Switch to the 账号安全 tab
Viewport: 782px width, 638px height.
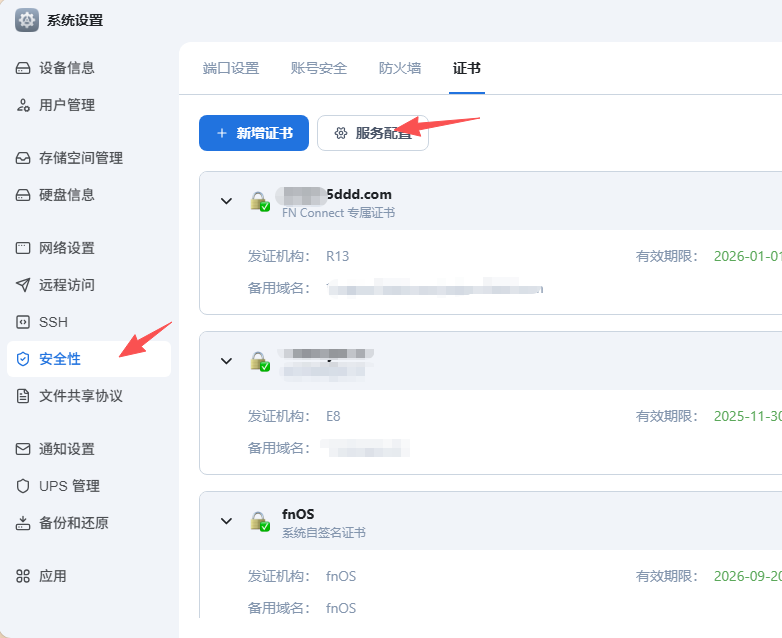319,68
